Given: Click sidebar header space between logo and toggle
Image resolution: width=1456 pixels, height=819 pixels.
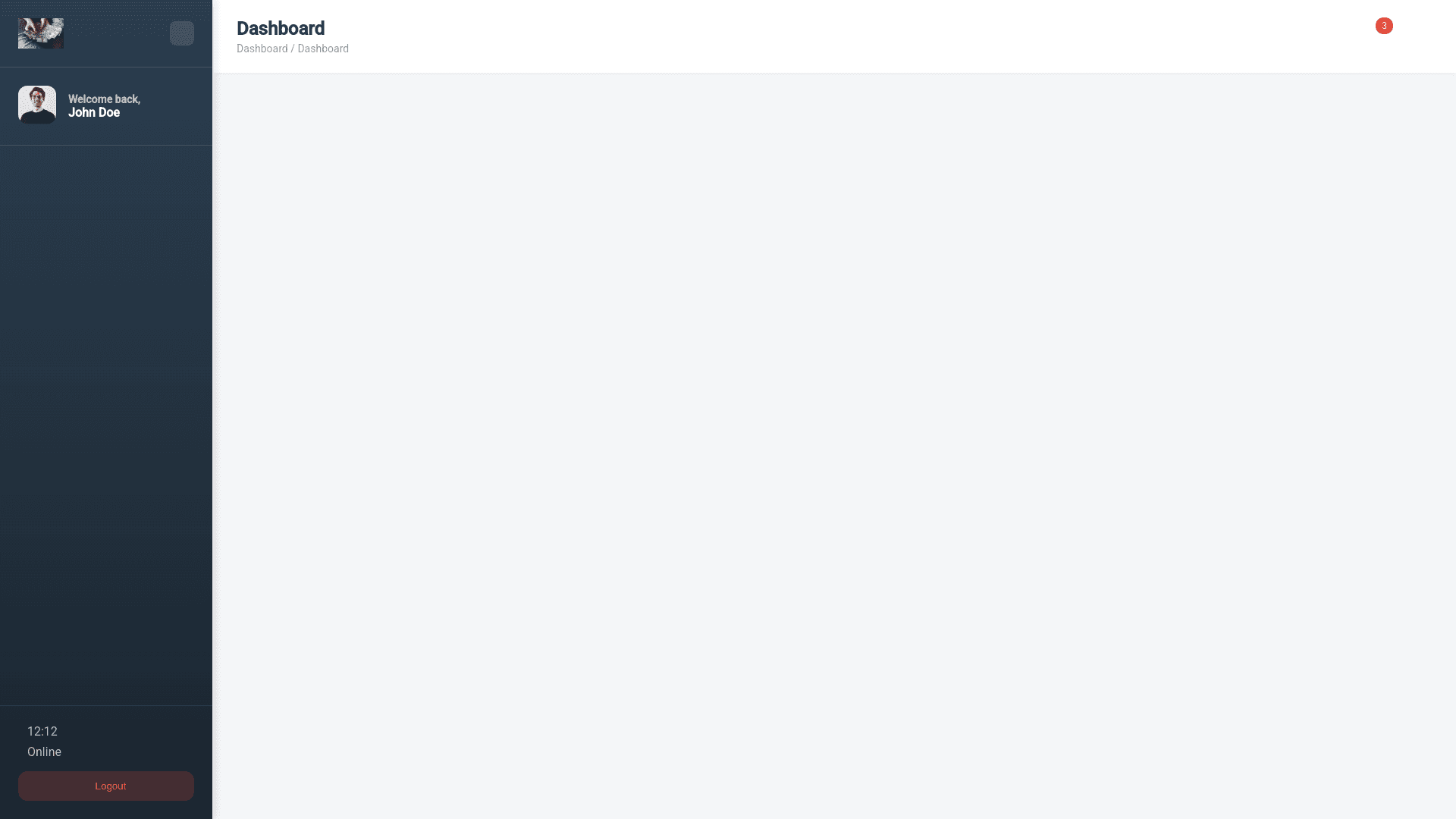Looking at the screenshot, I should [117, 33].
